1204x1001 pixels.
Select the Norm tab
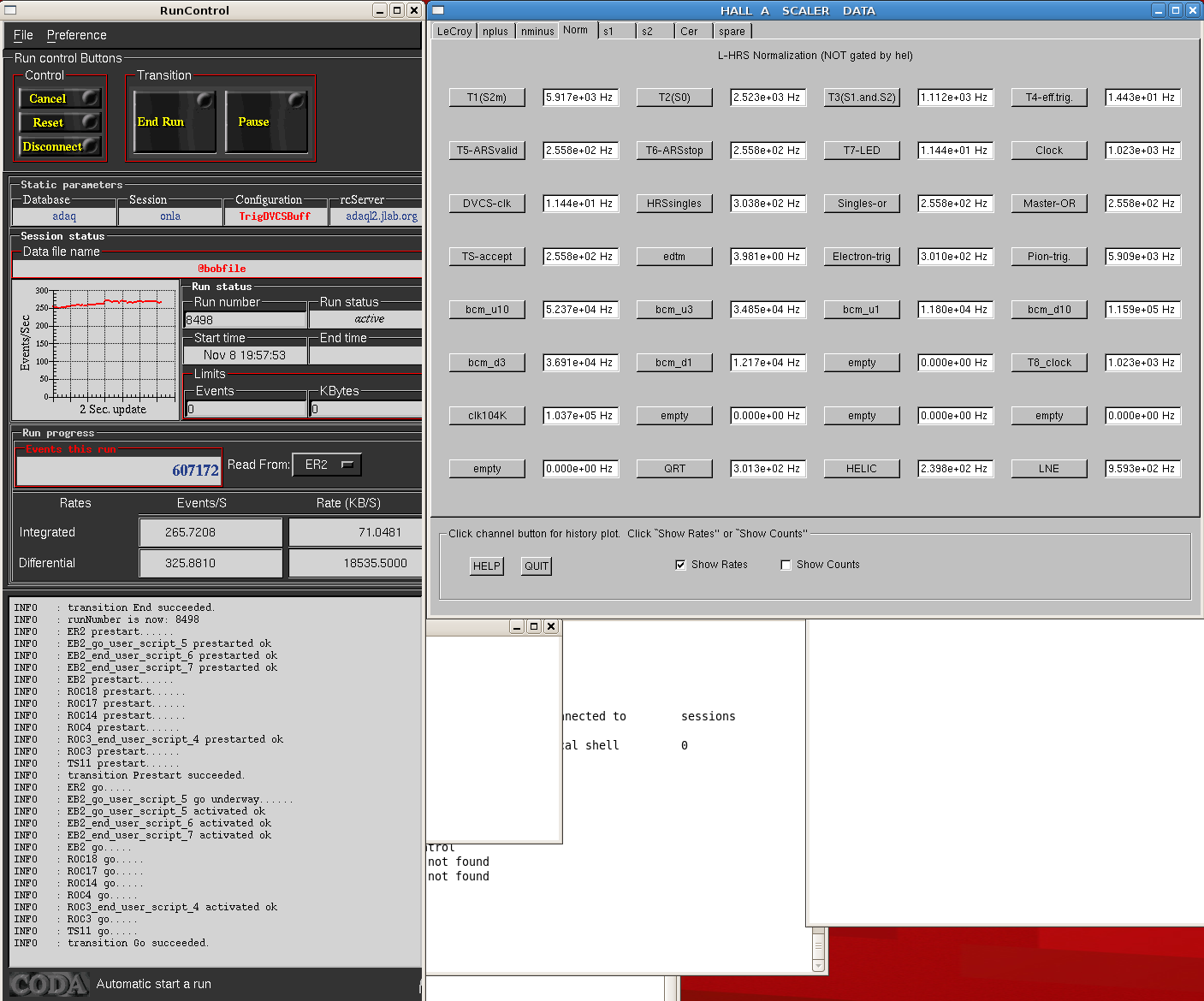576,30
